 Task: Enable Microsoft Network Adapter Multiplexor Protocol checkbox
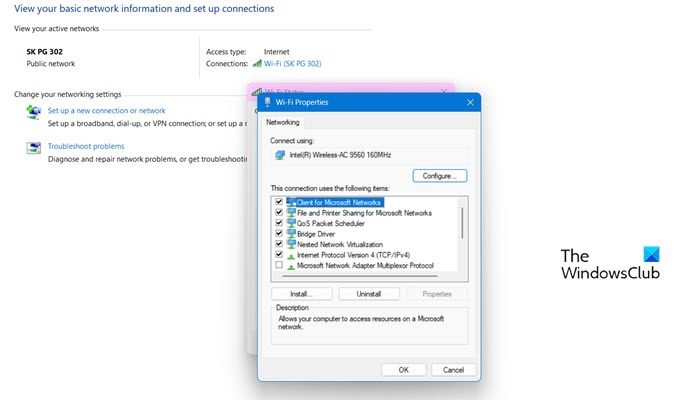279,265
